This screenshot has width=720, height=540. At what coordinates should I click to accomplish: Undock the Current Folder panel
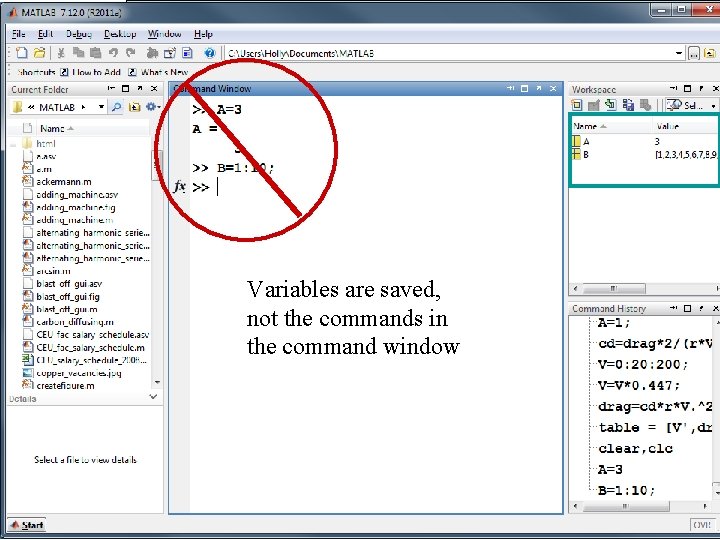click(x=140, y=89)
